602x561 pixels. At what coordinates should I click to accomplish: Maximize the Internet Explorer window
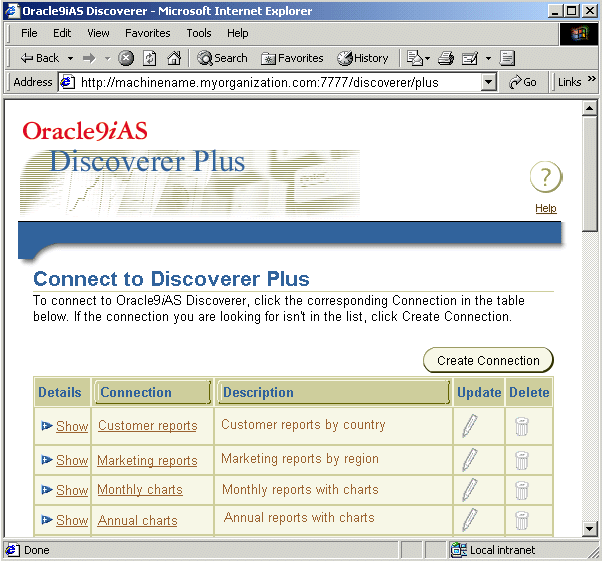pos(572,11)
